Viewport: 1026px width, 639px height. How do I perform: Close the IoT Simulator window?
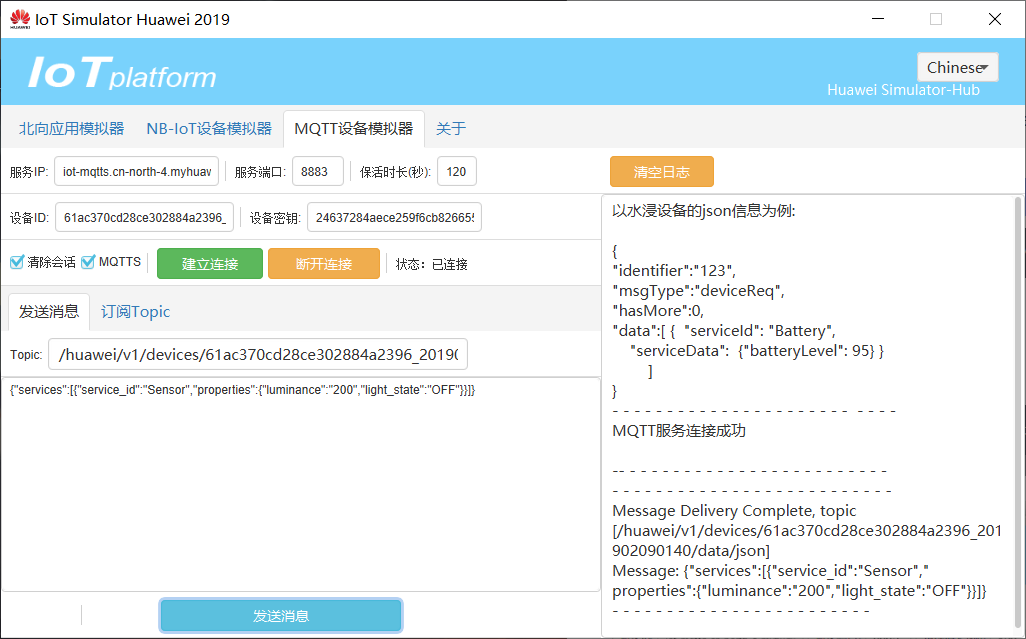995,19
